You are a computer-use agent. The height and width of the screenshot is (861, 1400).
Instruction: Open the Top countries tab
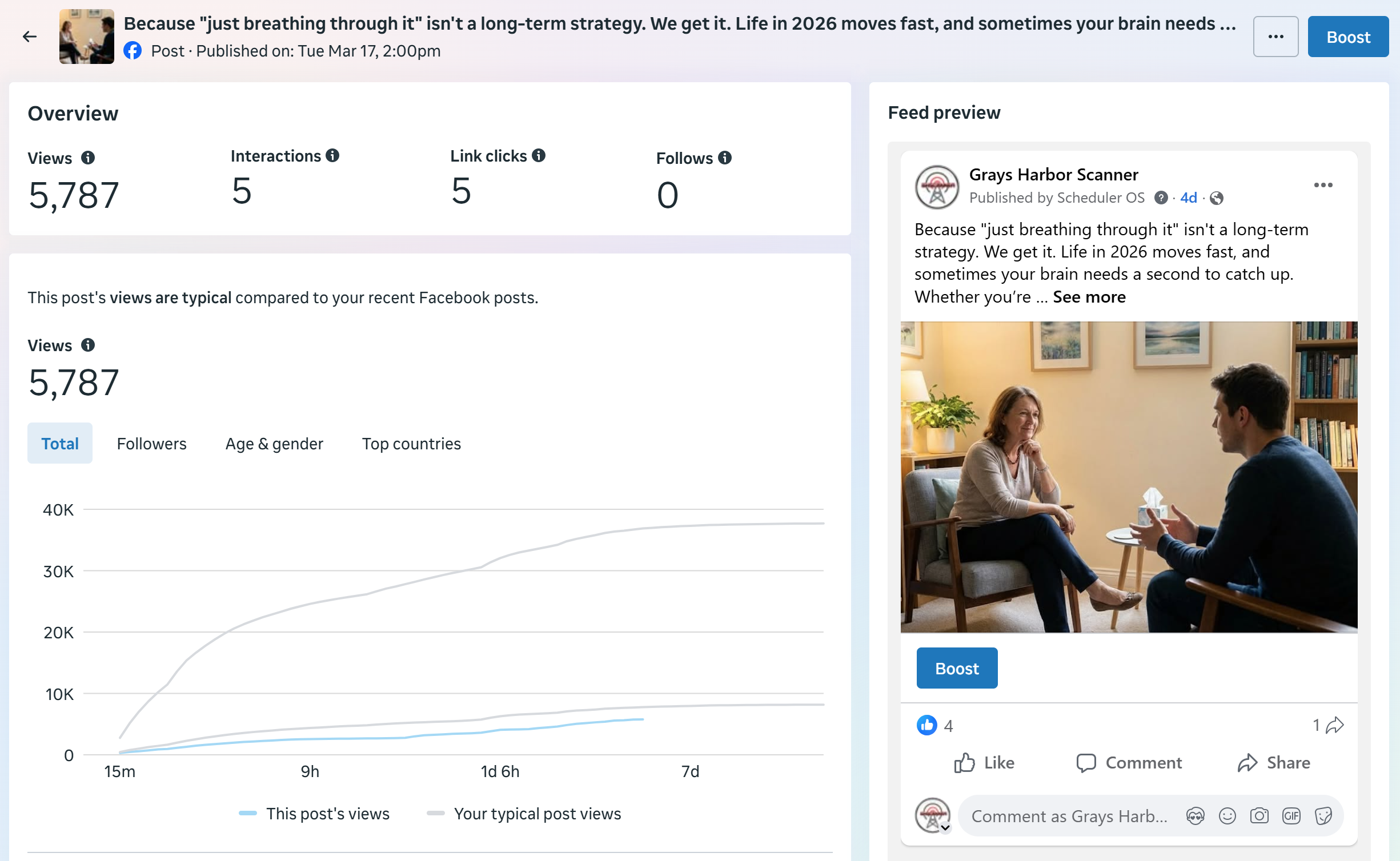[x=411, y=444]
